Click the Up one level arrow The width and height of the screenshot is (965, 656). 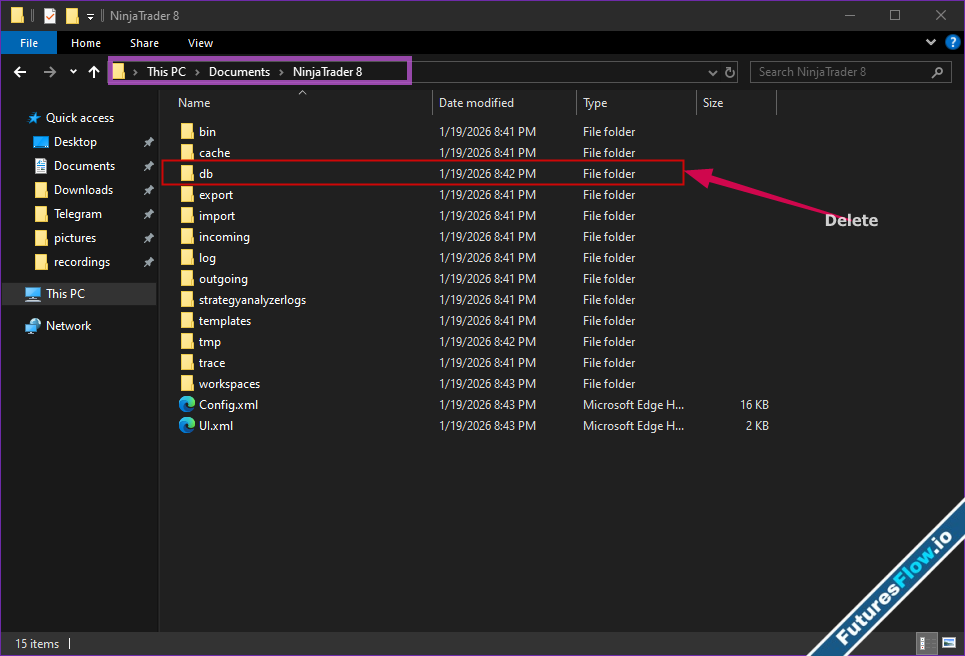coord(94,72)
